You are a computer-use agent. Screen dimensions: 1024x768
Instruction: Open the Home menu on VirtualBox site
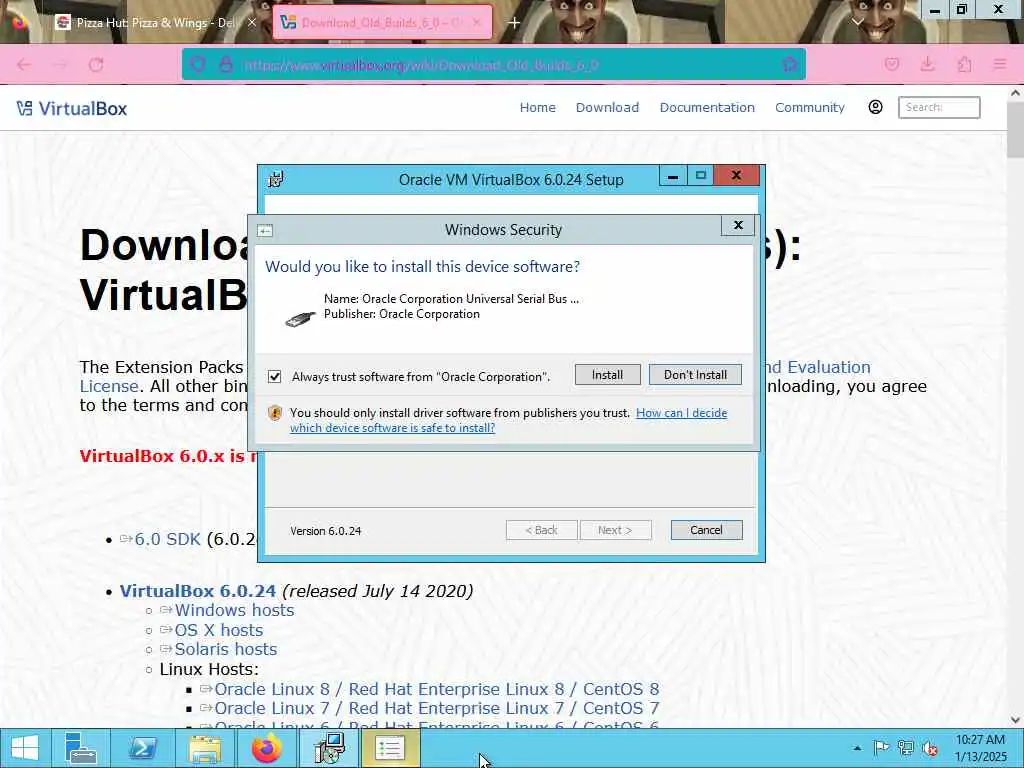(537, 108)
